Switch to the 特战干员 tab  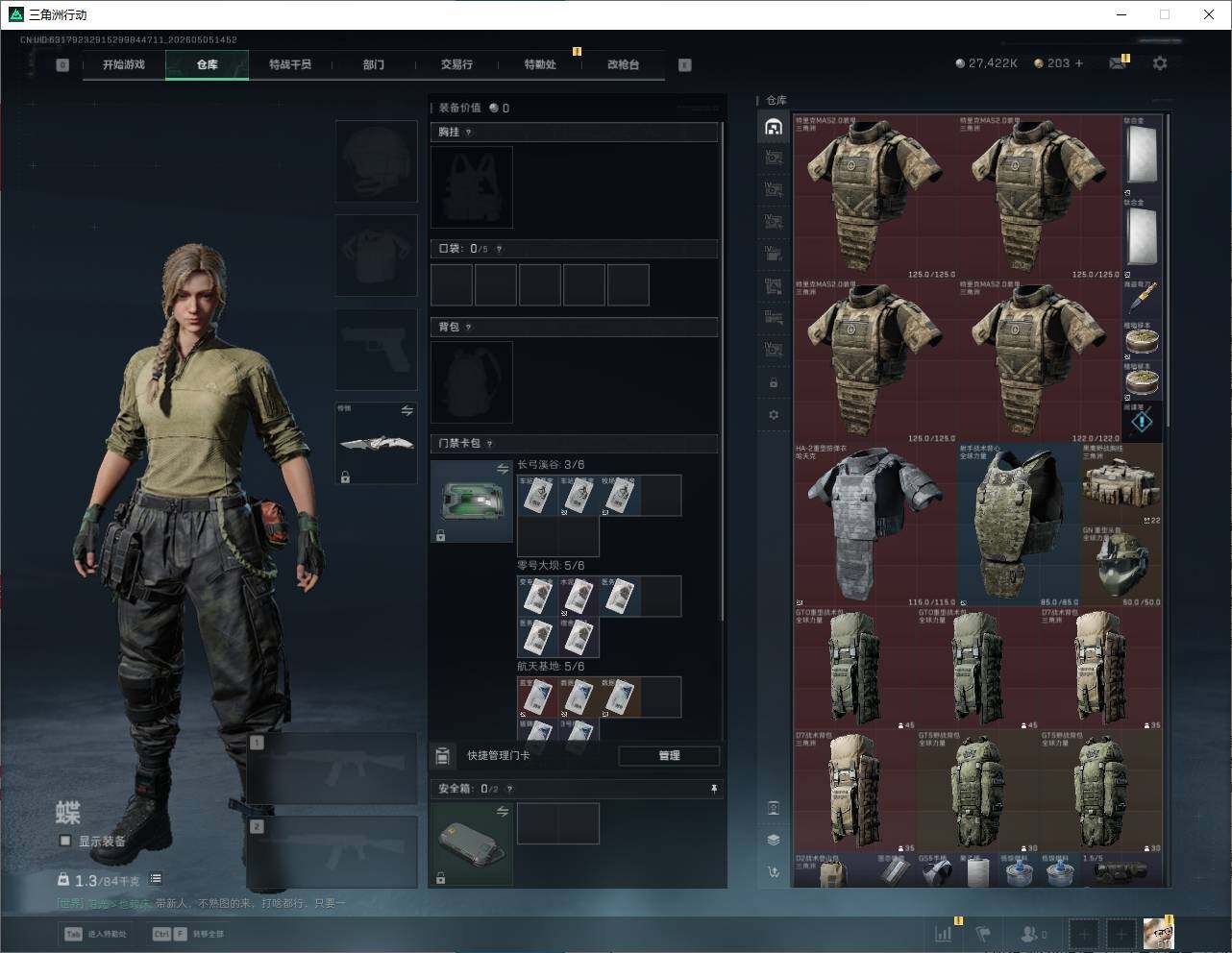pyautogui.click(x=290, y=64)
